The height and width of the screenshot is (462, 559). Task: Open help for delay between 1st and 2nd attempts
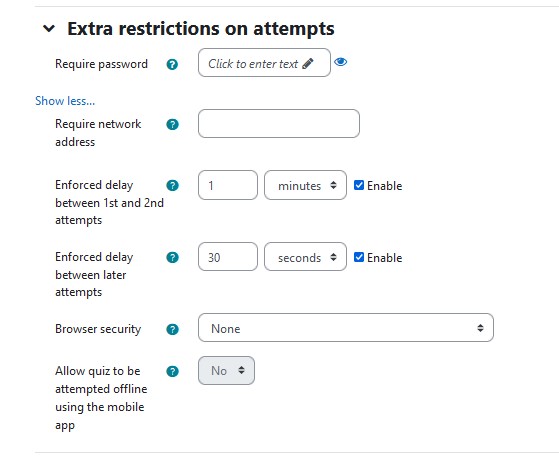(x=173, y=186)
